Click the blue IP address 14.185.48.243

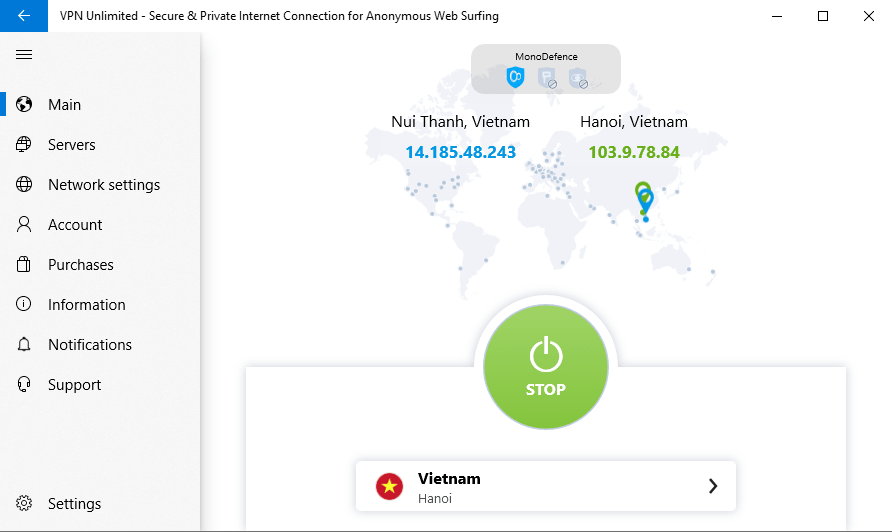coord(460,152)
